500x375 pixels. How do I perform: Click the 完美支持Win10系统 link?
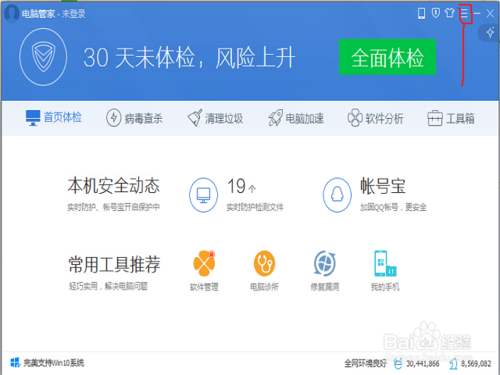(x=54, y=363)
